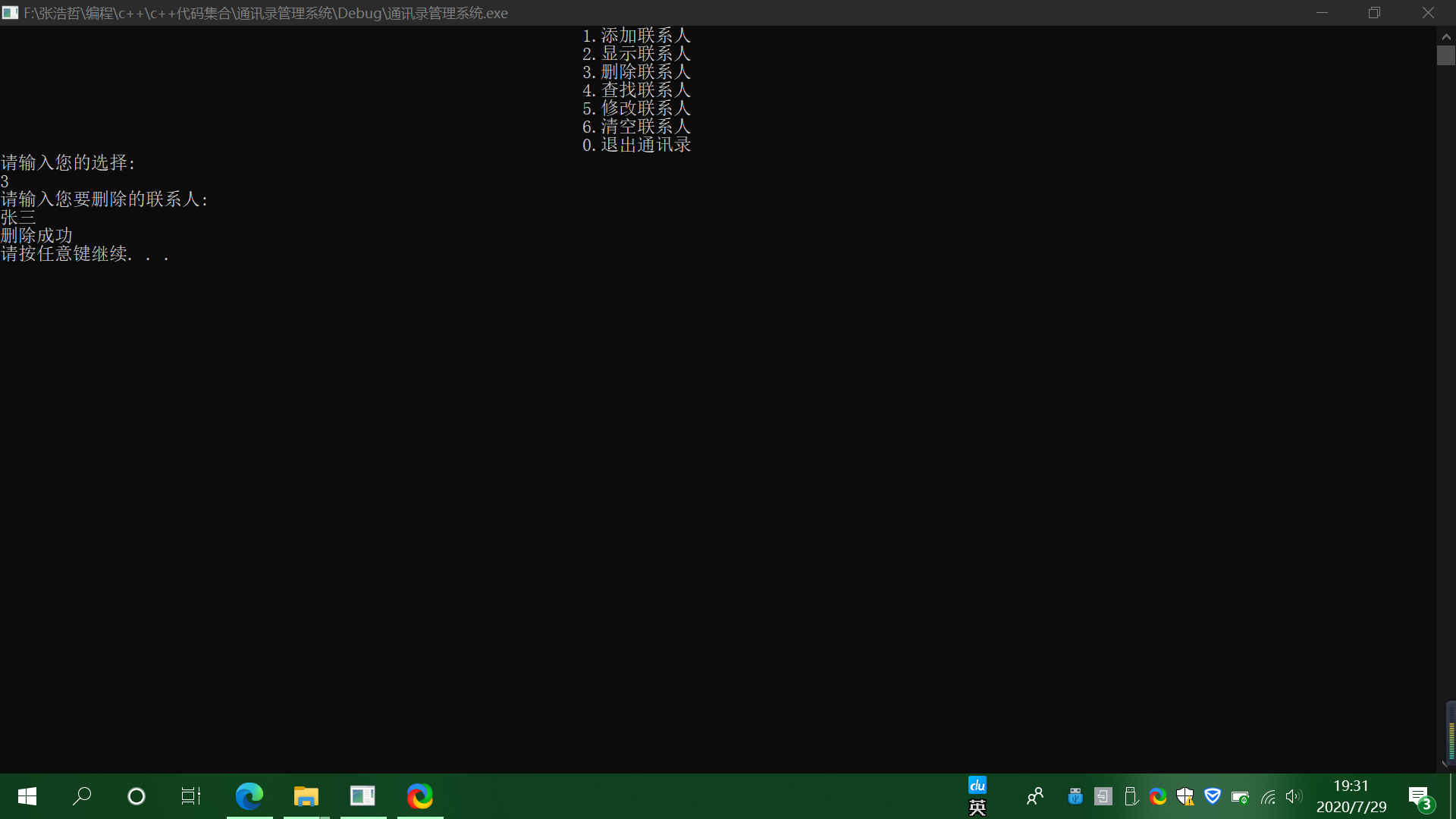Image resolution: width=1456 pixels, height=819 pixels.
Task: Open the Tencent PC Manager tray icon
Action: 1213,796
